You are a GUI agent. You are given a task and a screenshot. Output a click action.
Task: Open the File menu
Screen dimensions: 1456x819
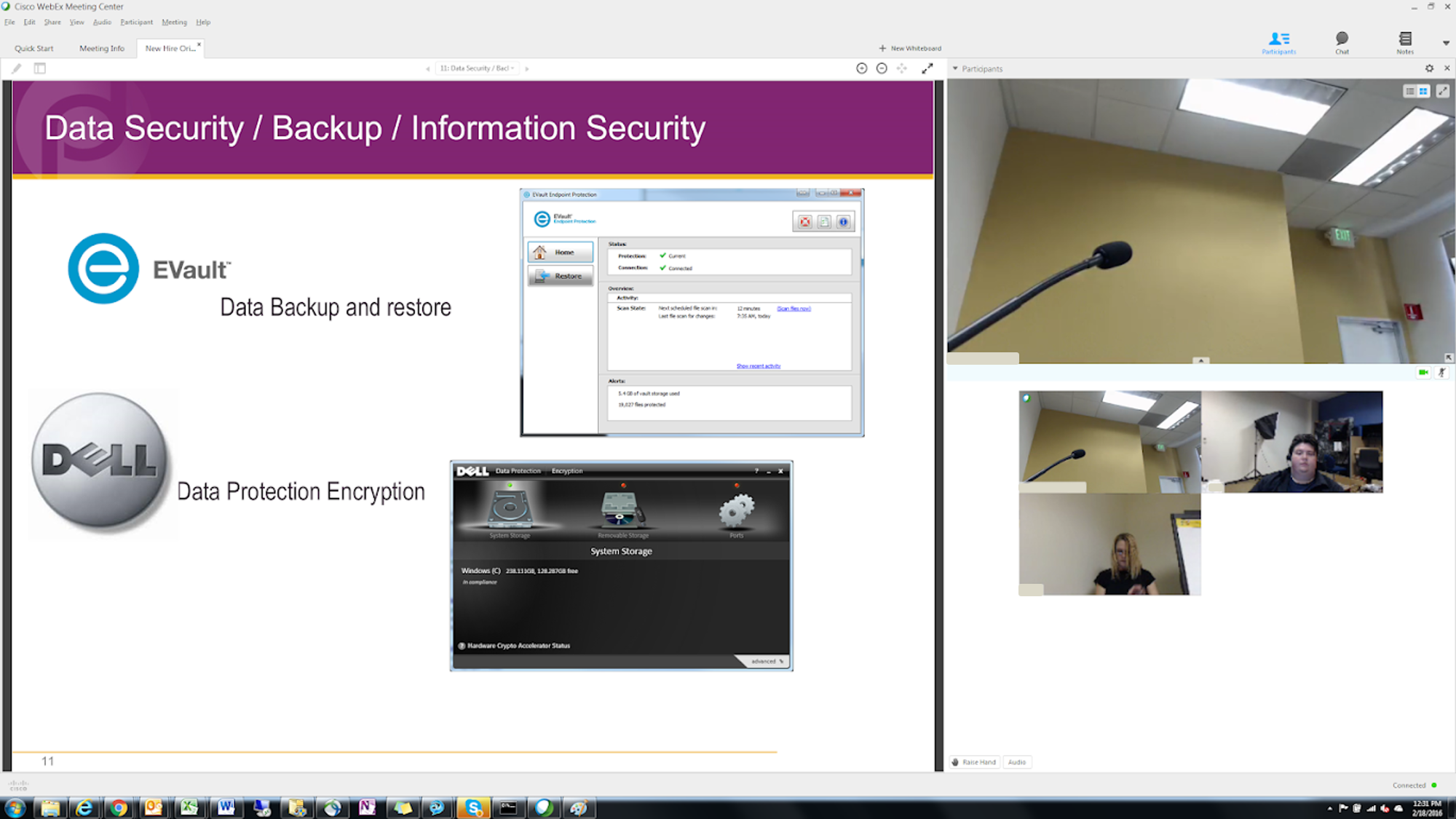click(9, 23)
